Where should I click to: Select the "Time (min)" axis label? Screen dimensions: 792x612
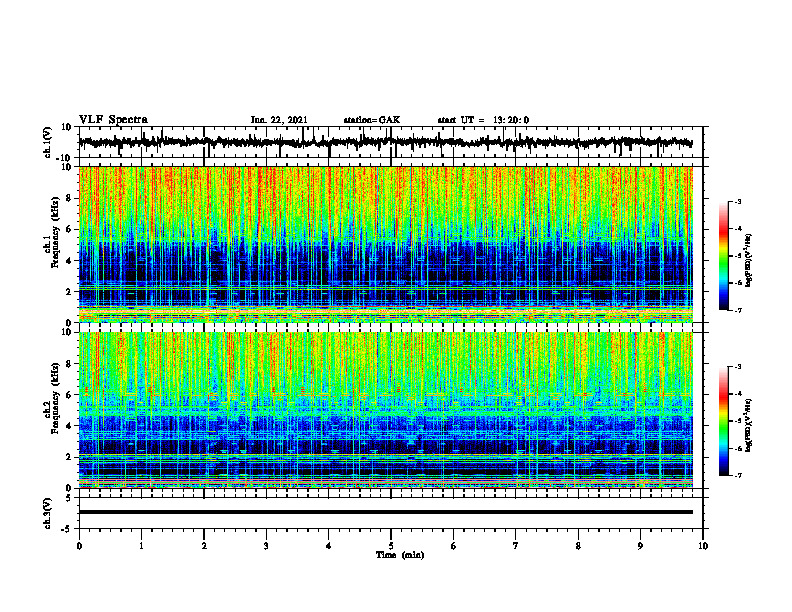pos(400,555)
